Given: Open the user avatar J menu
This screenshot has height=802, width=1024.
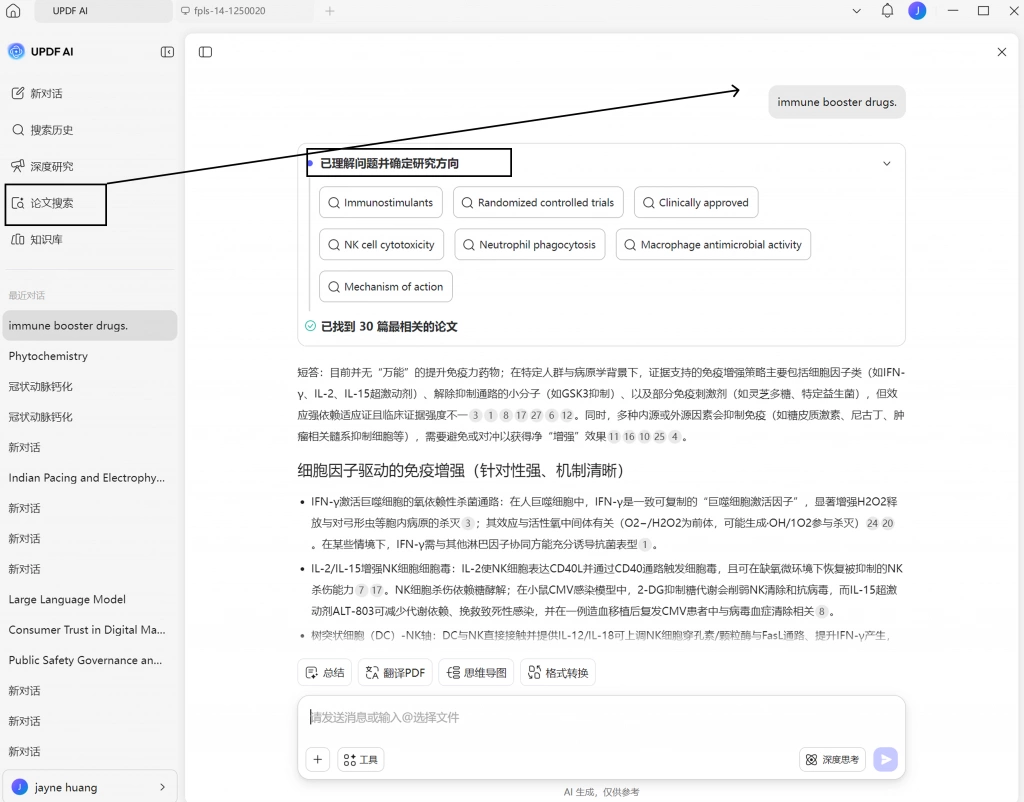Looking at the screenshot, I should point(917,10).
